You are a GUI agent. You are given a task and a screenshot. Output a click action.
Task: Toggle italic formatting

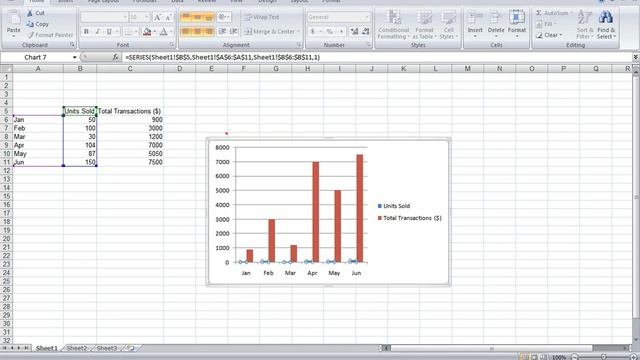[x=97, y=31]
